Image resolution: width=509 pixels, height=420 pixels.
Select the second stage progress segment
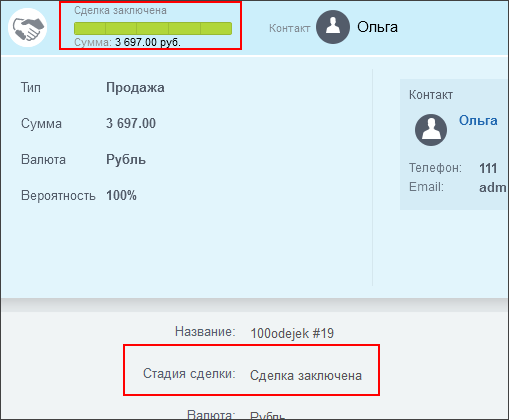(121, 28)
